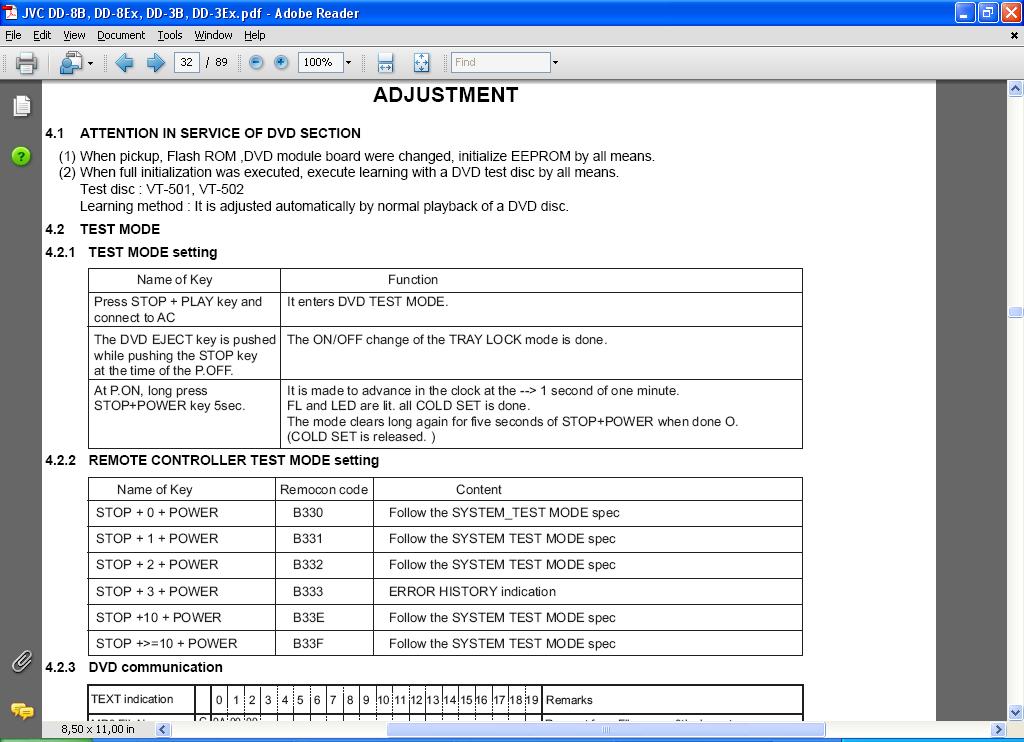Screen dimensions: 1024x742
Task: Click in the Find text box
Action: tap(500, 62)
